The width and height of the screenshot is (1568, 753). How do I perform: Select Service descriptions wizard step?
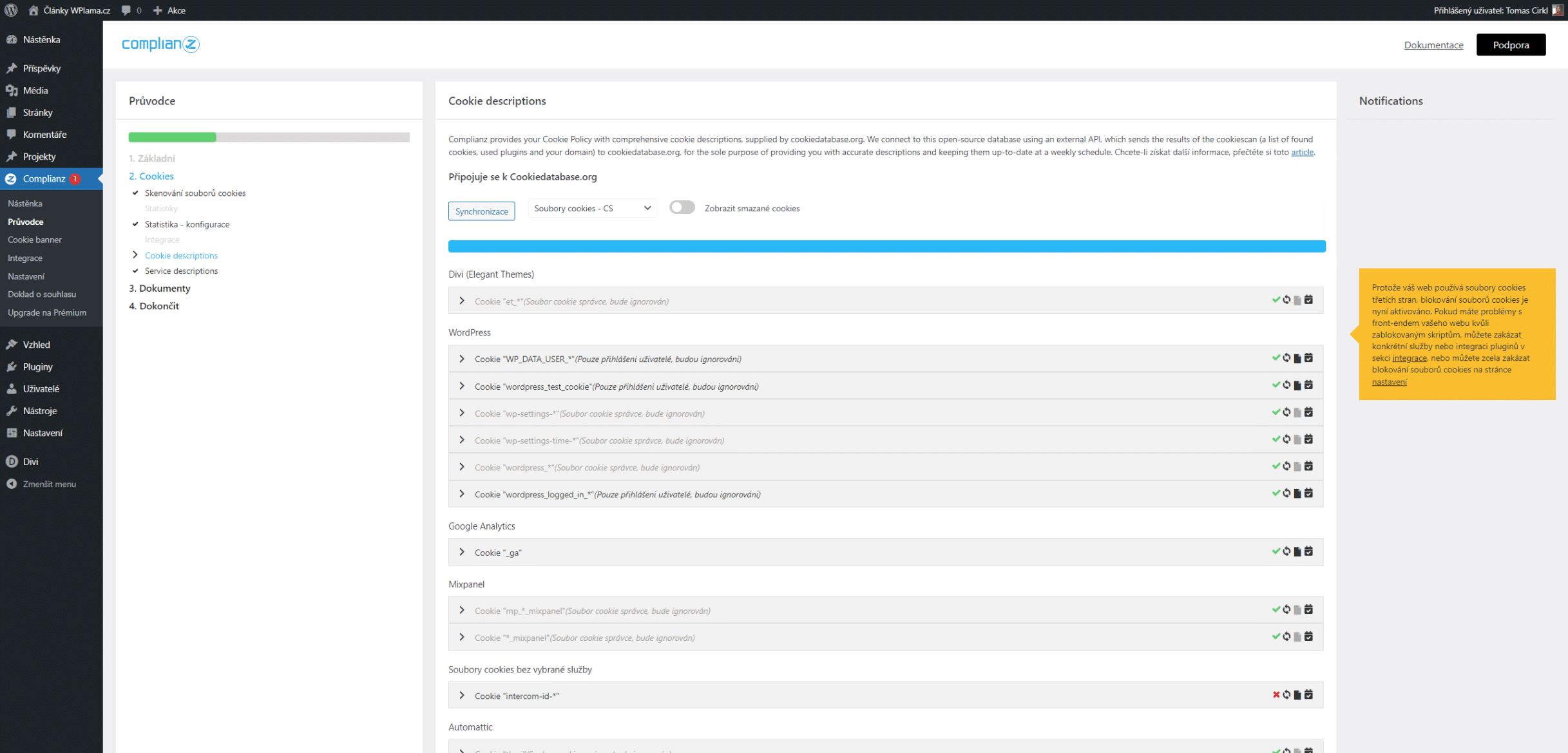tap(181, 271)
